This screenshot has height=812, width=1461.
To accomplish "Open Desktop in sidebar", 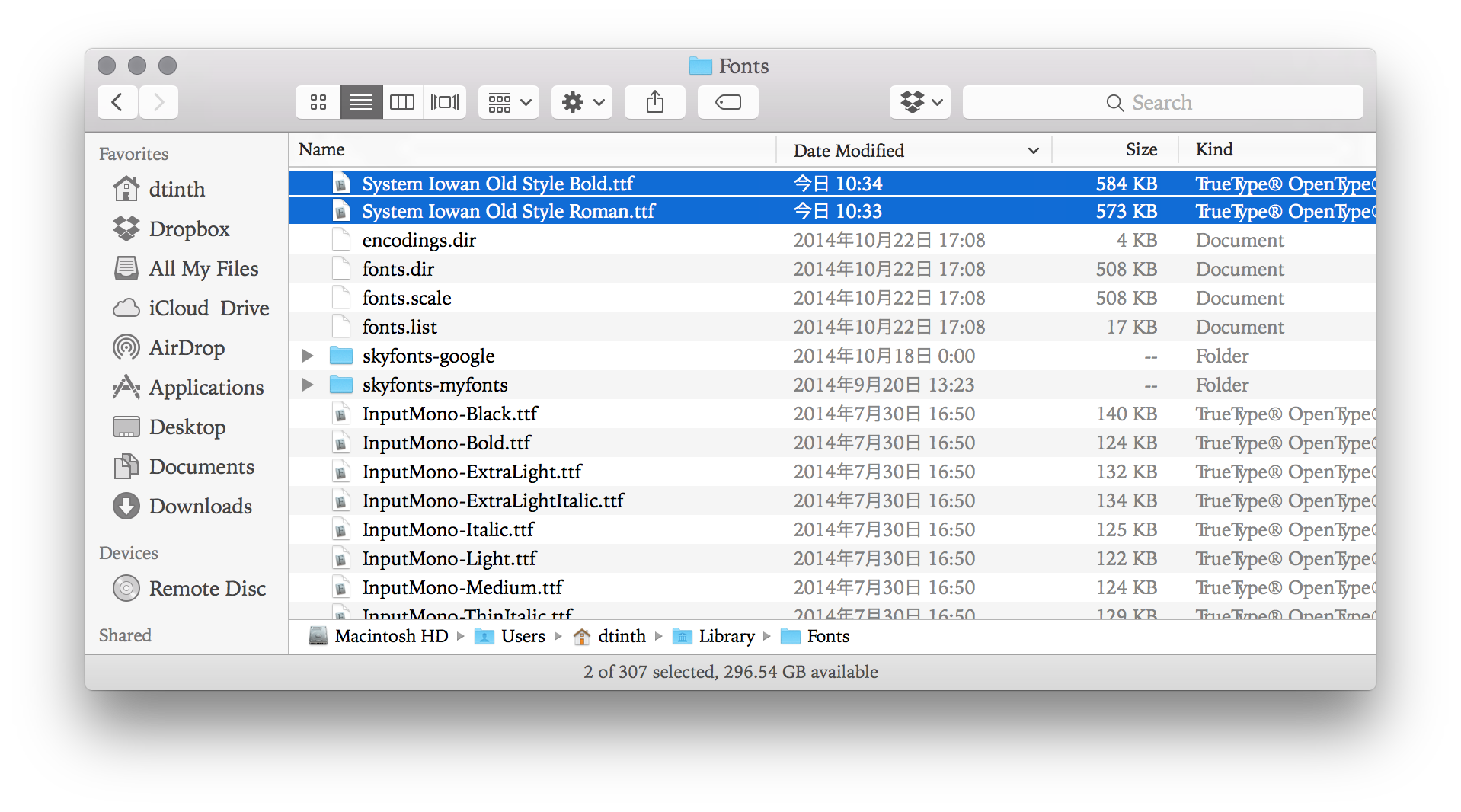I will coord(169,427).
